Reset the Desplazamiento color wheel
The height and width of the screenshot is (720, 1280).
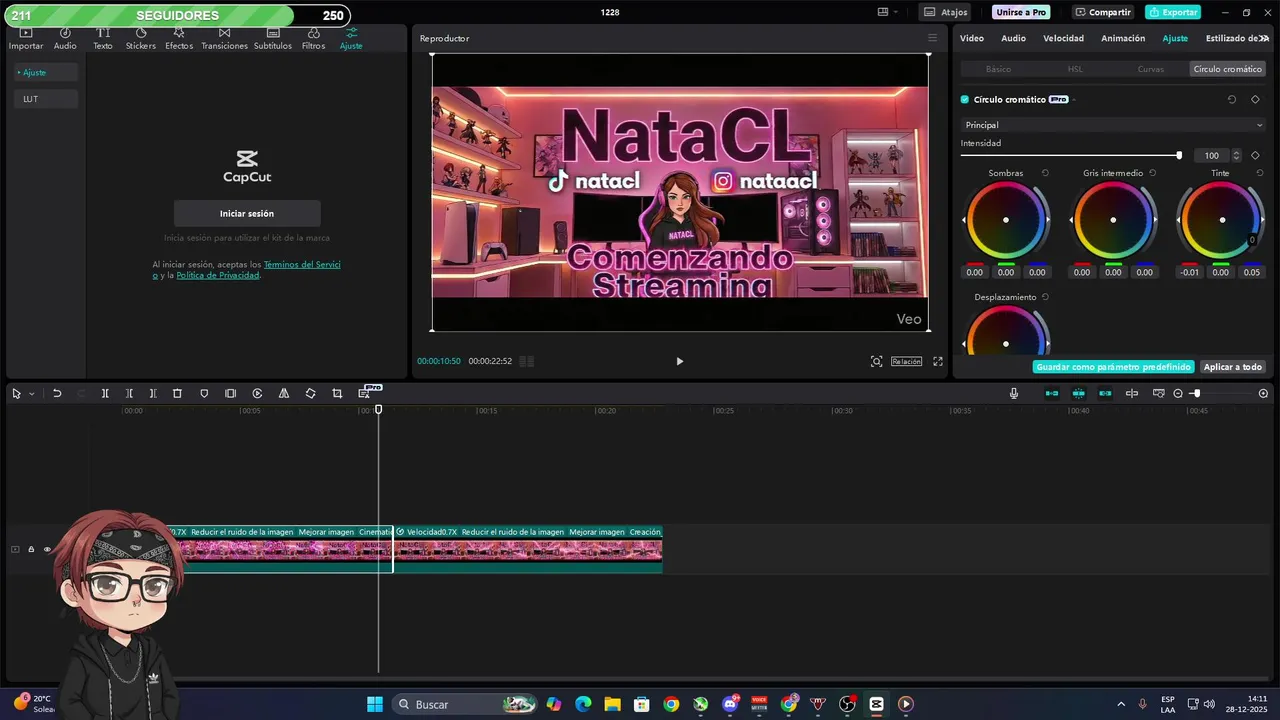1045,297
